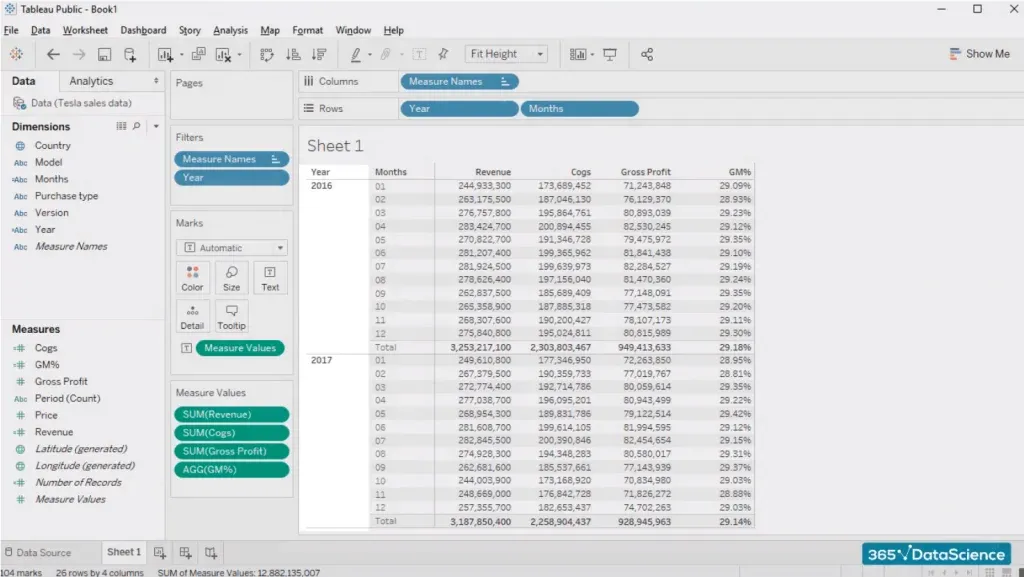Click the Save icon in the toolbar

tap(104, 54)
